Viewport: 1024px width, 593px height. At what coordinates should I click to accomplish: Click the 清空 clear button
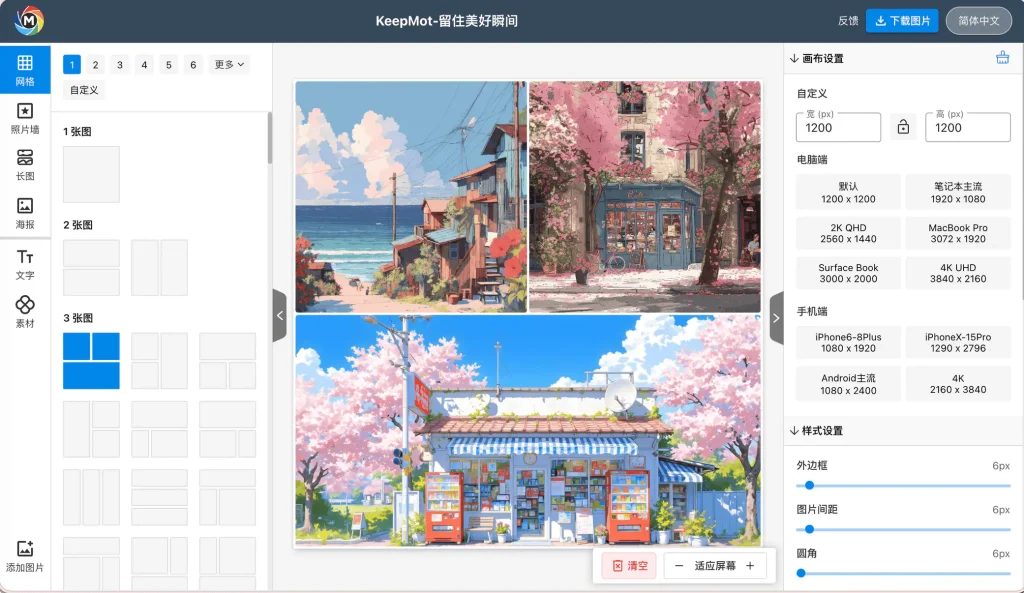[x=629, y=566]
